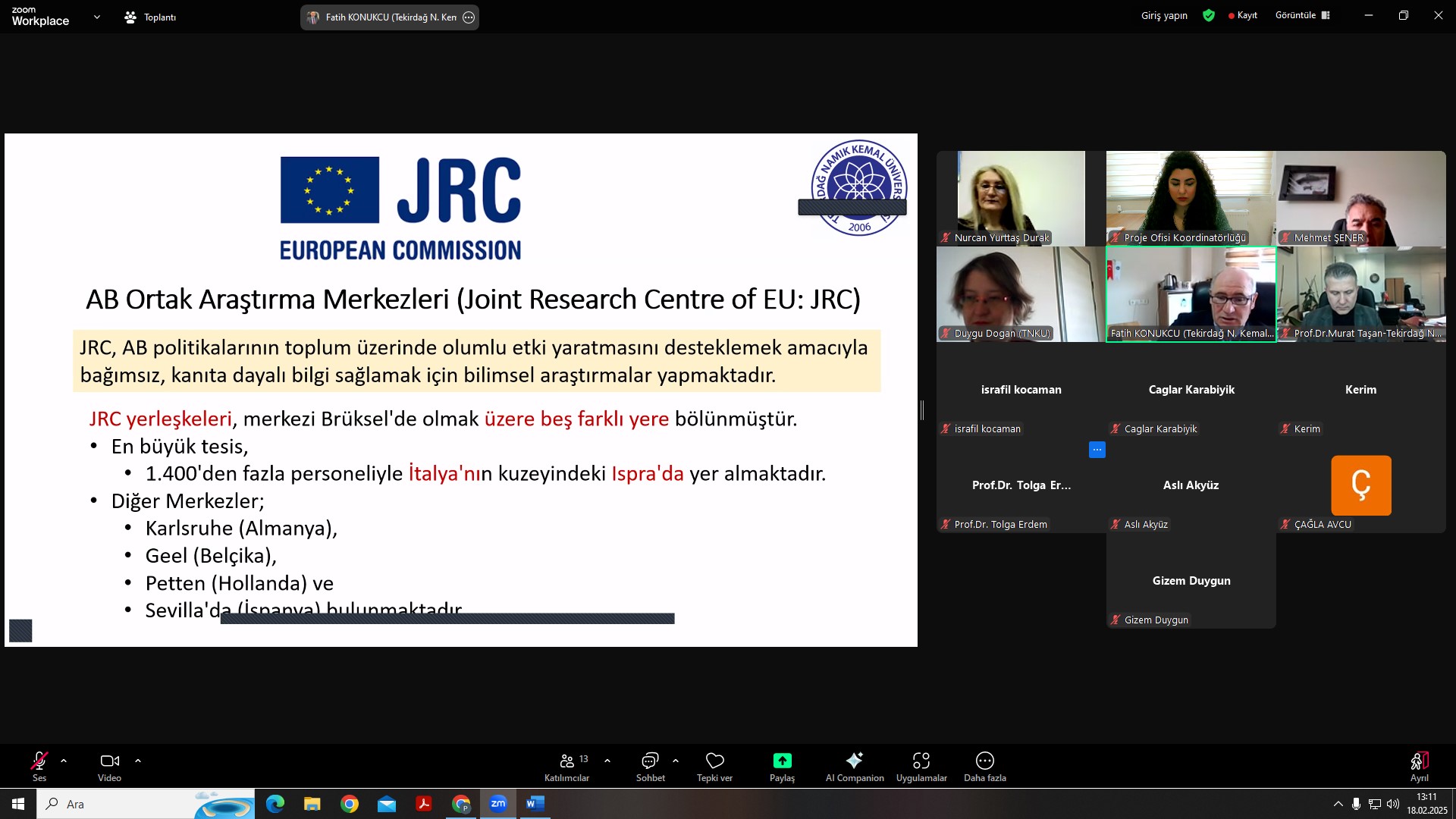Open the Sohbet chat panel
Screen dimensions: 1456x819
click(x=651, y=766)
